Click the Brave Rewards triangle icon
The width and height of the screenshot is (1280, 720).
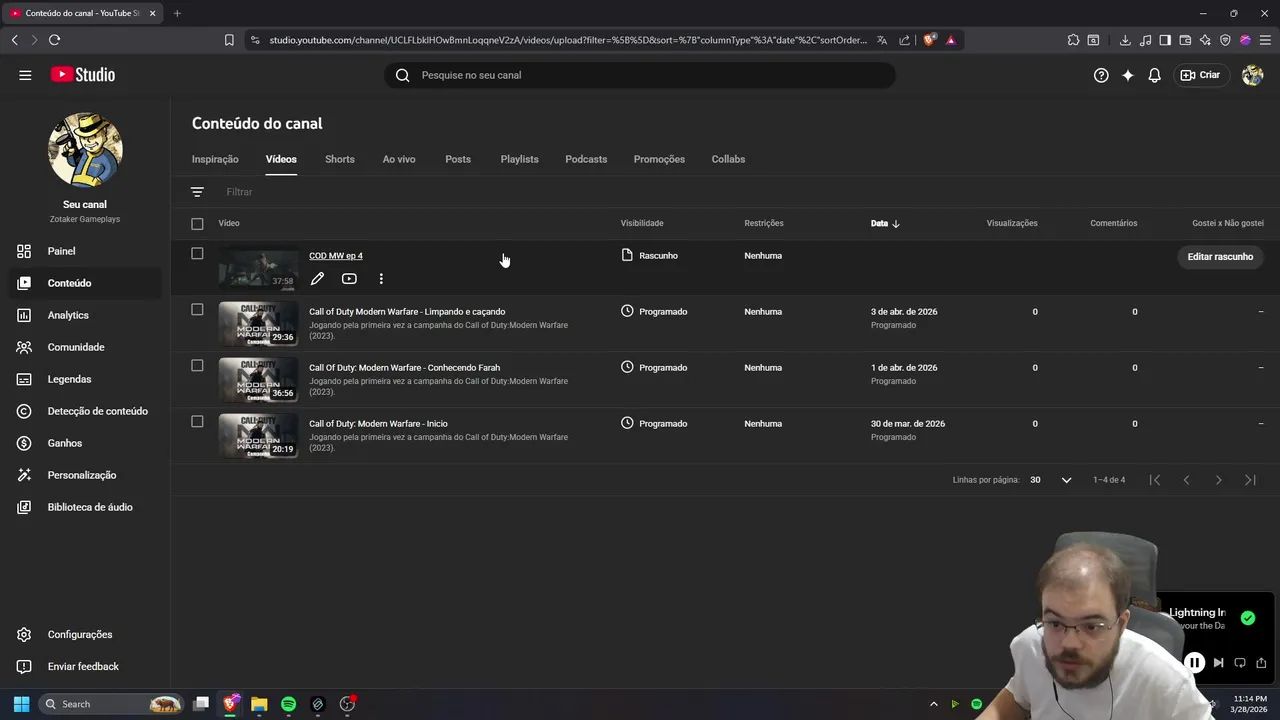(x=950, y=40)
